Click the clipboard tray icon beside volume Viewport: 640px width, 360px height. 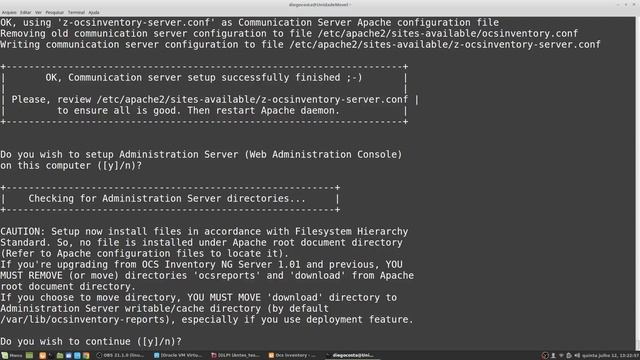point(569,356)
